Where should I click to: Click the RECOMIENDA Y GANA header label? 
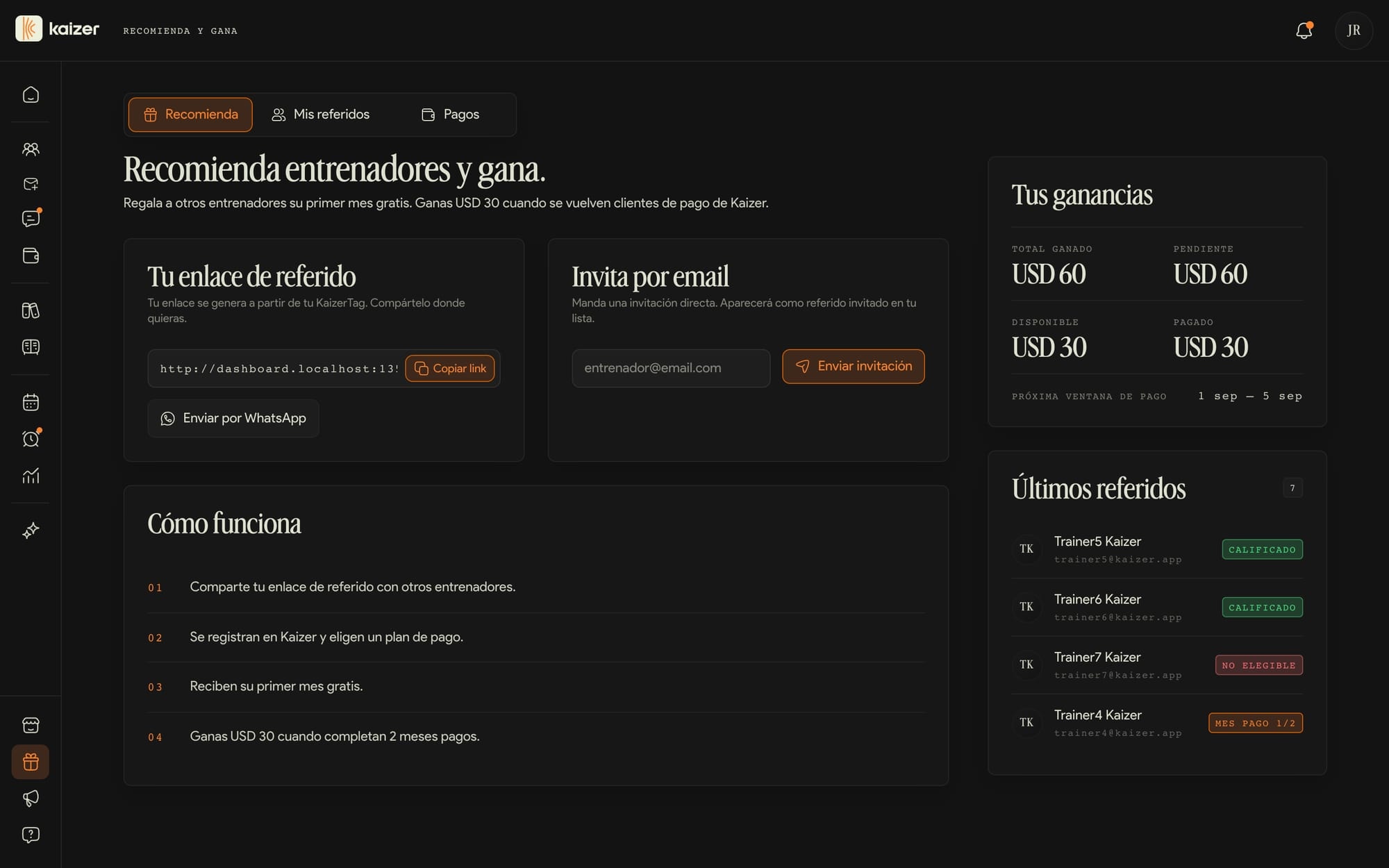[x=180, y=31]
